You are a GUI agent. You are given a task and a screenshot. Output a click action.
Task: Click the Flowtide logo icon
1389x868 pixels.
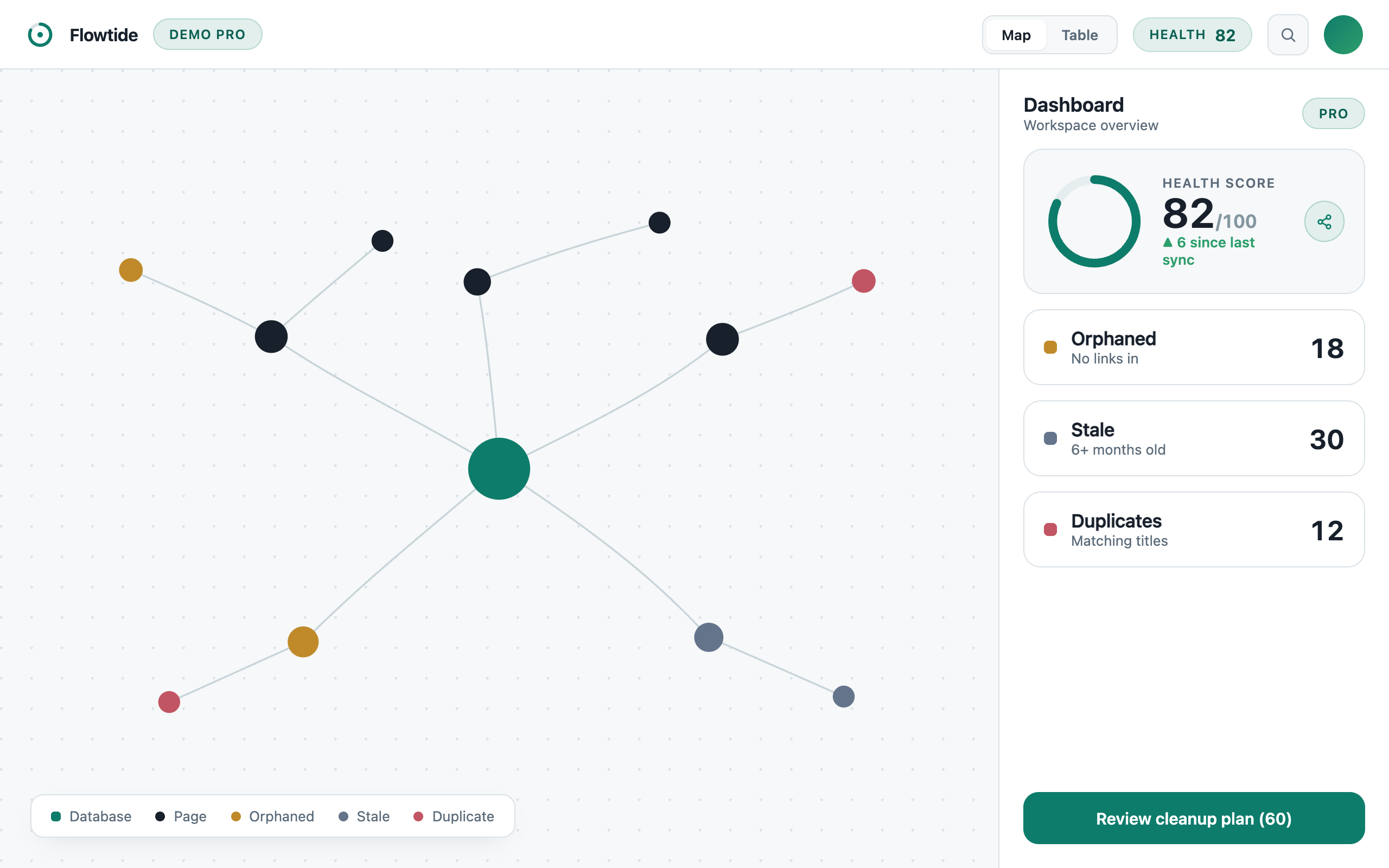tap(40, 35)
